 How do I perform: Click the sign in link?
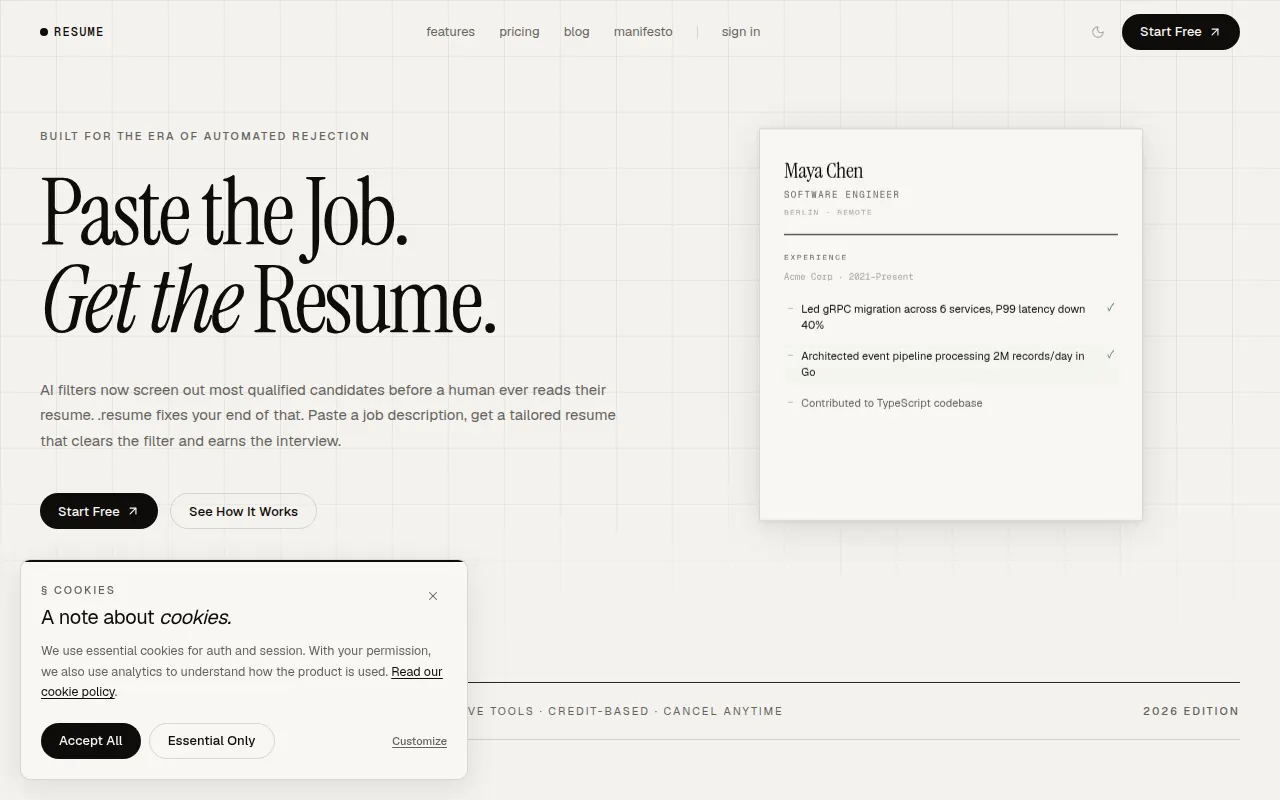[741, 32]
